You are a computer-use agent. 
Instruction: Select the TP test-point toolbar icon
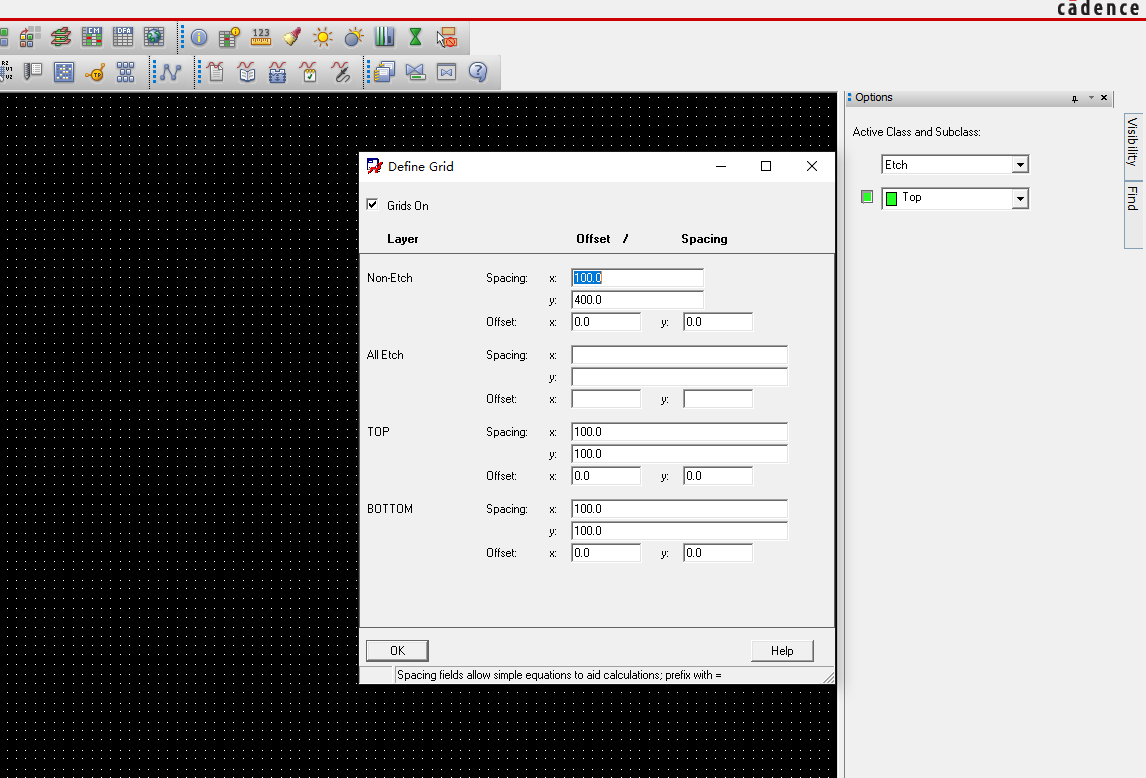pos(95,71)
